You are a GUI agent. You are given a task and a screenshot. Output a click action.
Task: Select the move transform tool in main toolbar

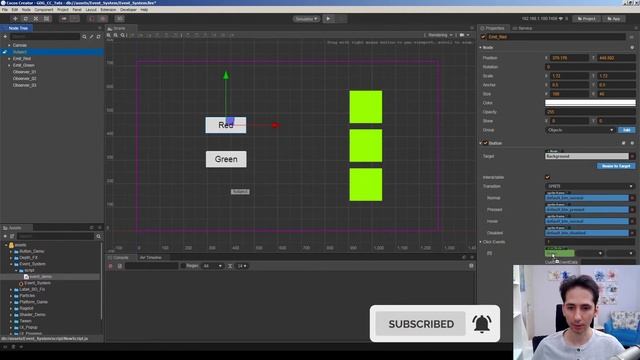click(16, 19)
